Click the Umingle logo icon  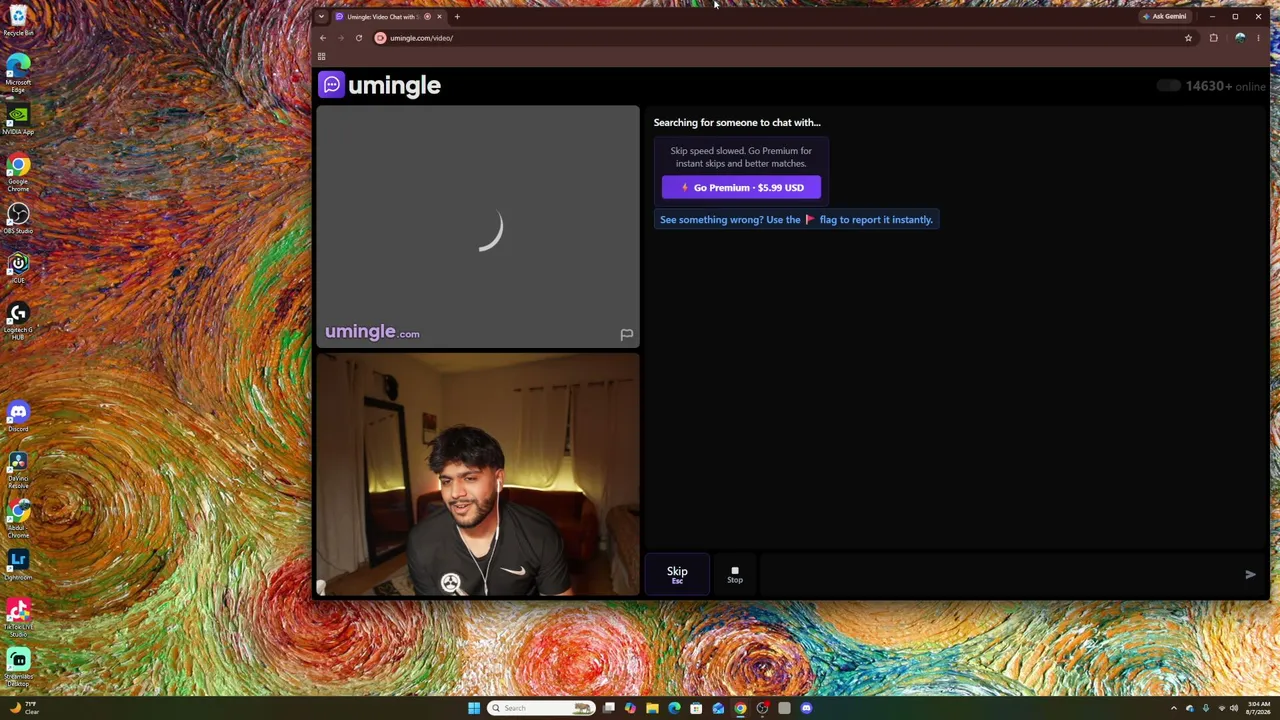pyautogui.click(x=332, y=85)
